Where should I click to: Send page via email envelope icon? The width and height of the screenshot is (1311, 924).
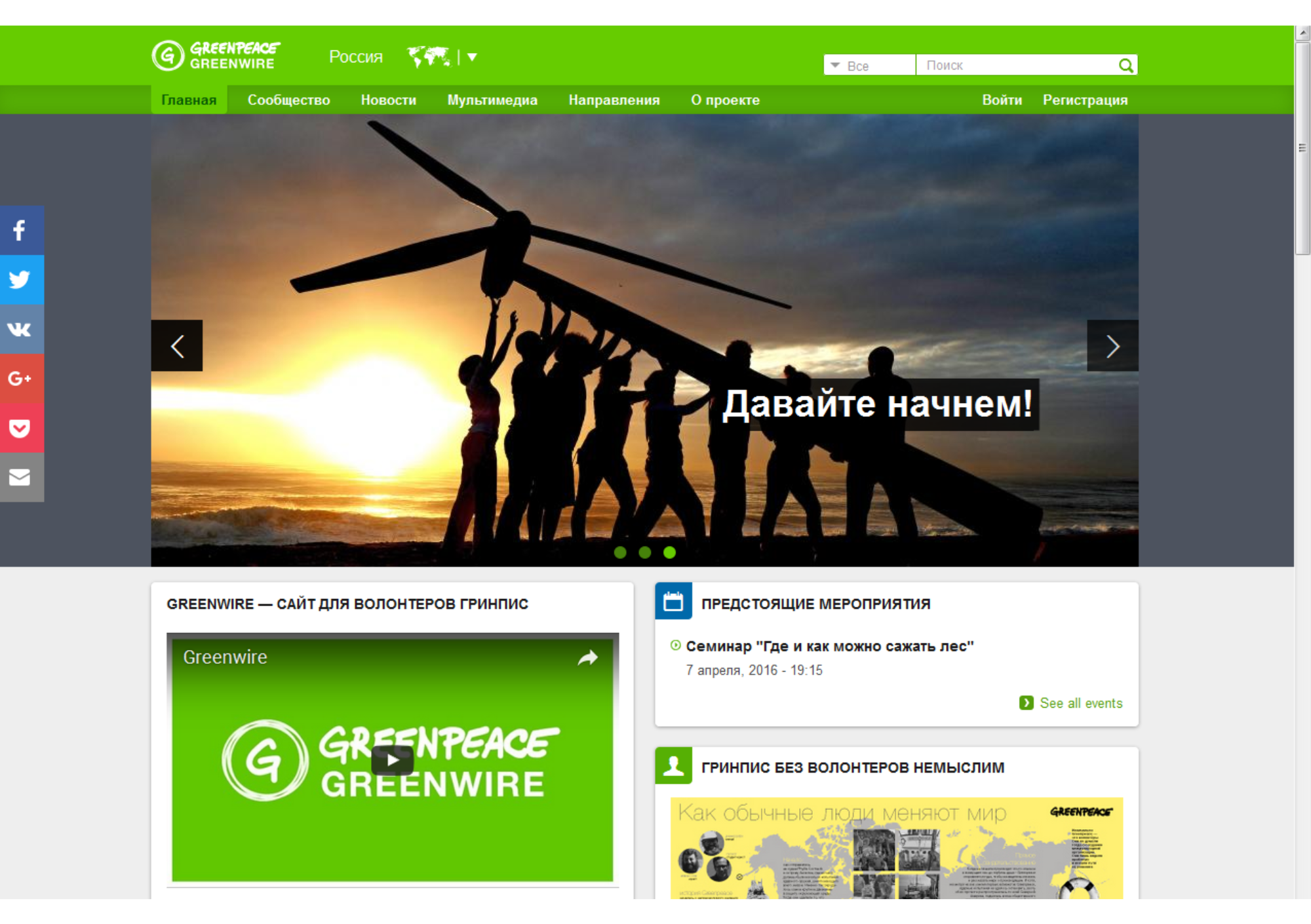tap(20, 477)
